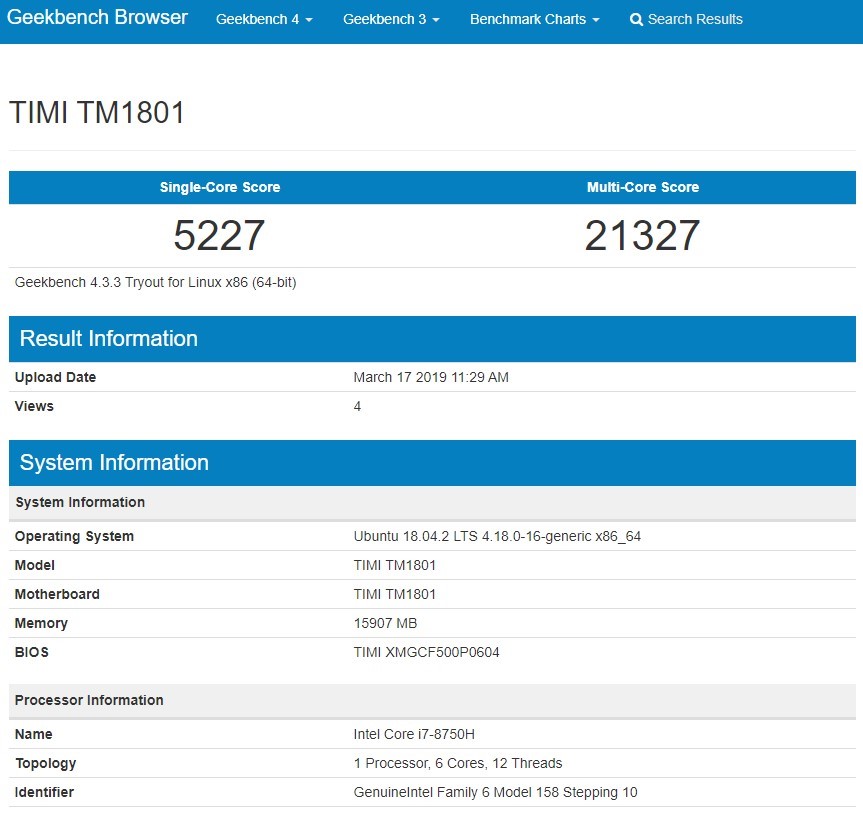Select the Ubuntu 18.04.2 LTS operating system value

(x=497, y=536)
